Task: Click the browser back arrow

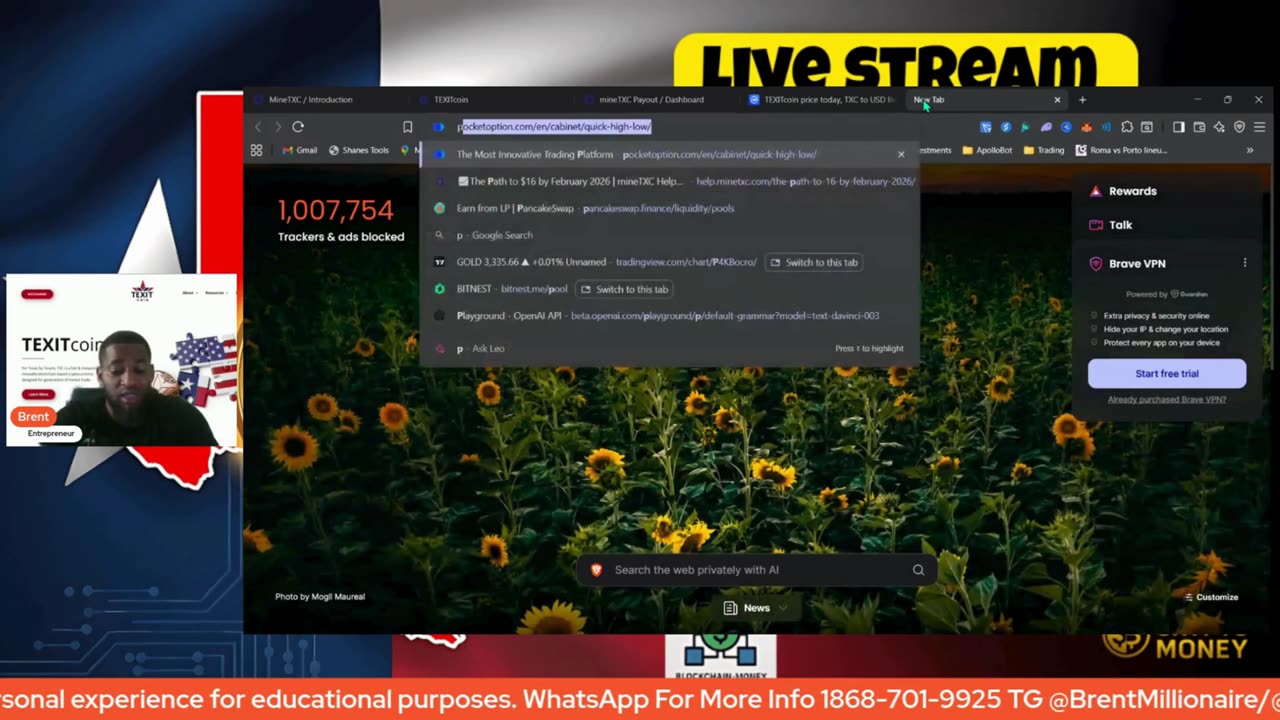Action: click(x=258, y=127)
